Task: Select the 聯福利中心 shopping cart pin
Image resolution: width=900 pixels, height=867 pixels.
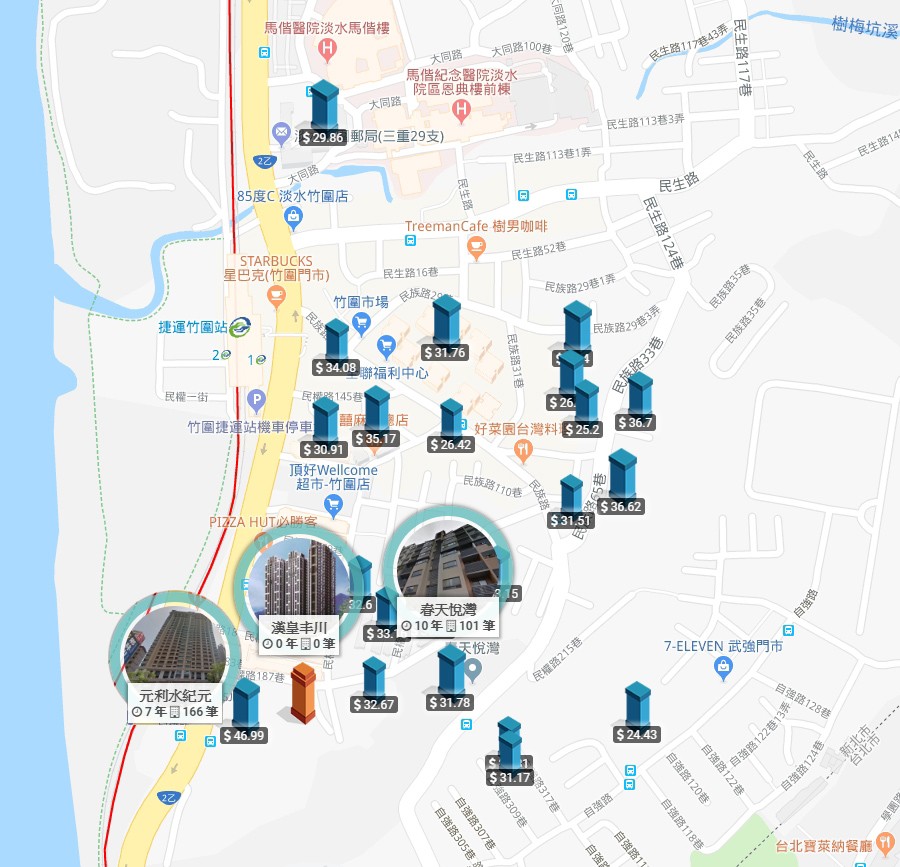Action: click(x=386, y=347)
